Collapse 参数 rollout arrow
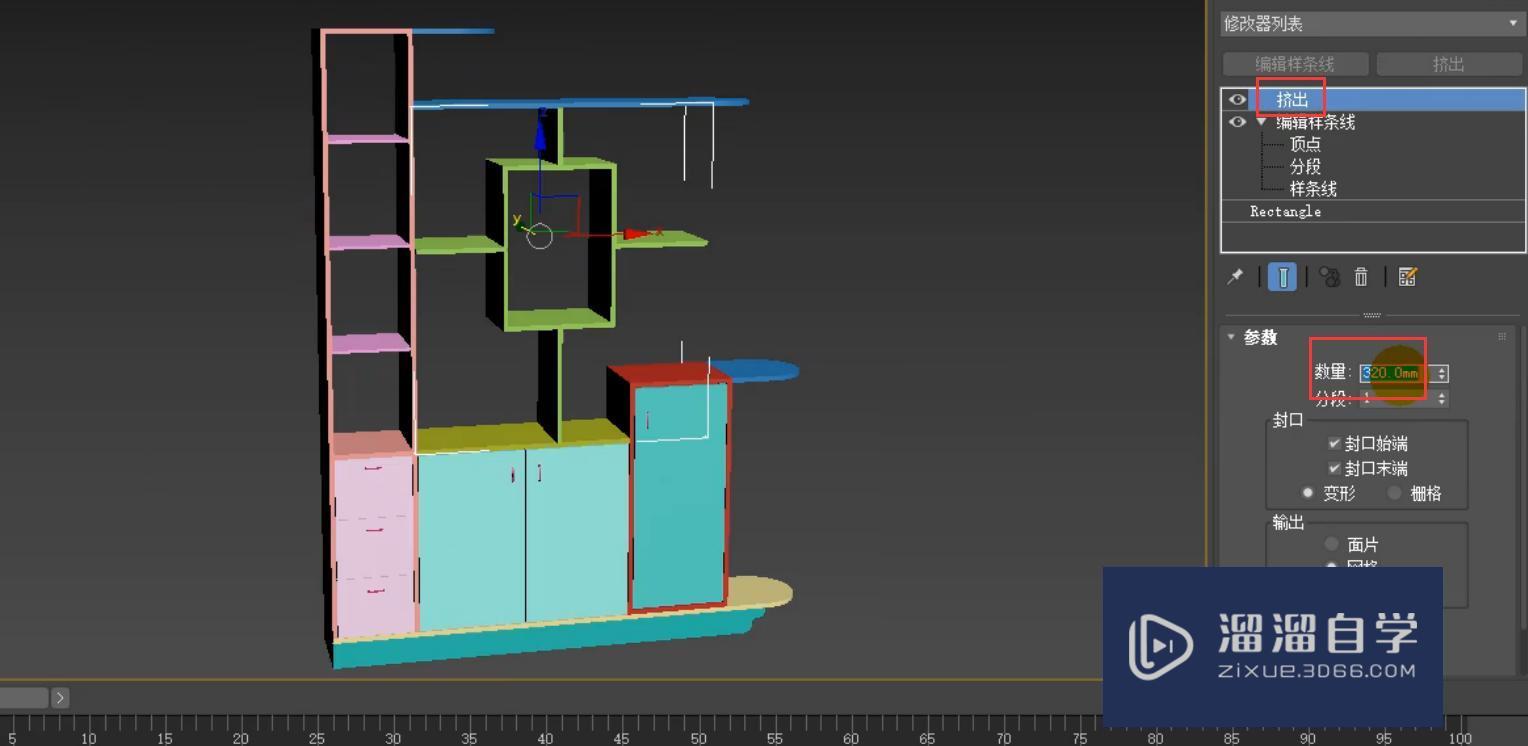This screenshot has width=1528, height=746. pos(1231,337)
